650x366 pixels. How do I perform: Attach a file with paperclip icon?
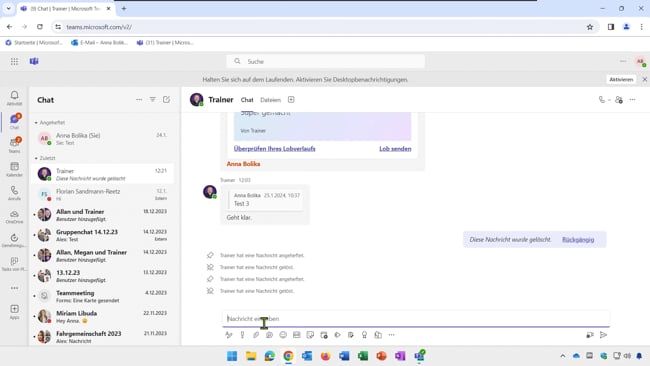tap(256, 335)
